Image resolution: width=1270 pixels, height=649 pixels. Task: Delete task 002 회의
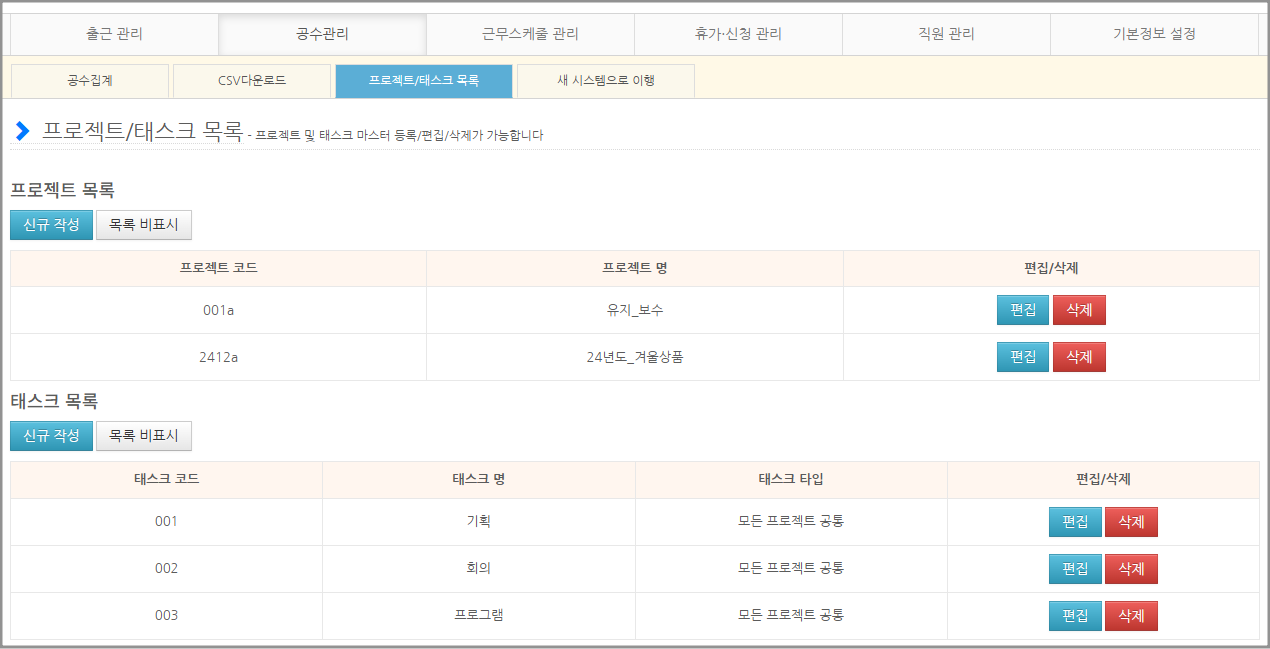click(1131, 569)
